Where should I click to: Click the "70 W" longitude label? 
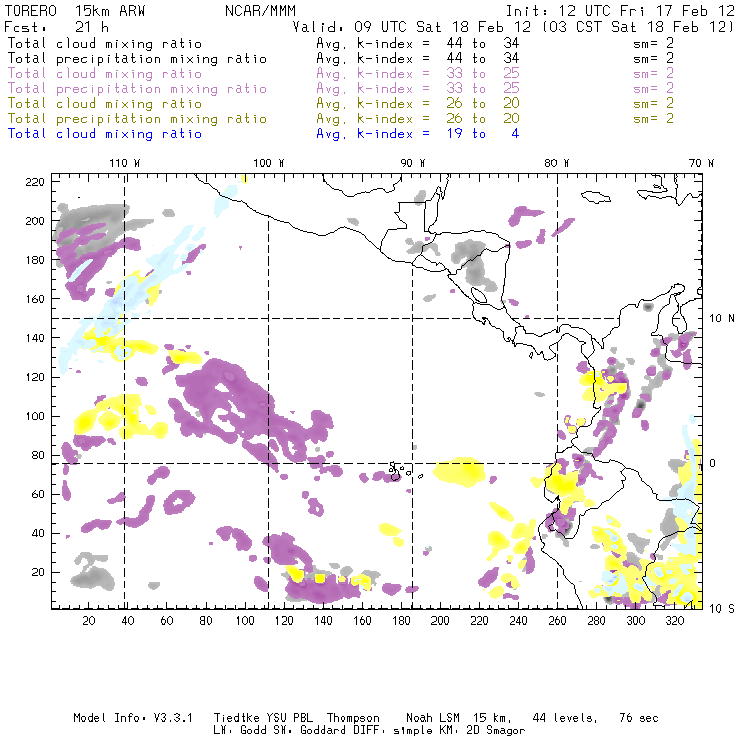tap(701, 163)
